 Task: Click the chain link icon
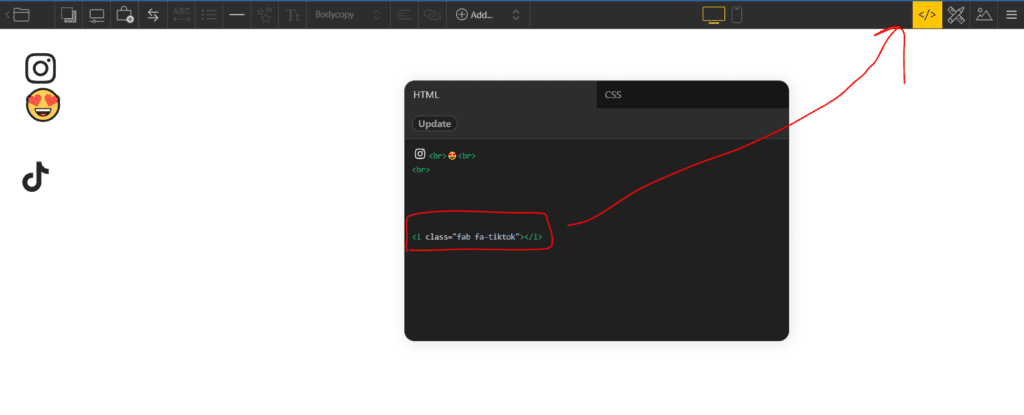(x=432, y=14)
